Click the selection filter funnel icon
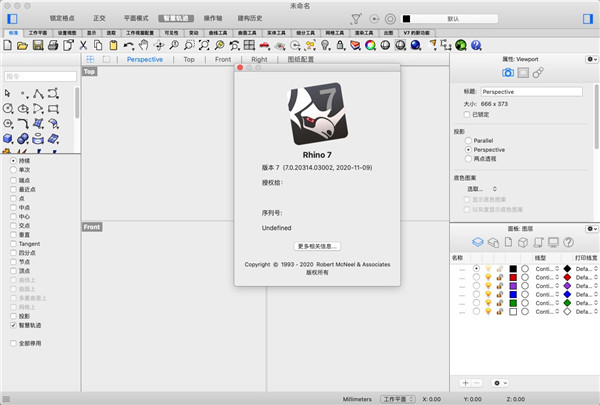 point(357,19)
